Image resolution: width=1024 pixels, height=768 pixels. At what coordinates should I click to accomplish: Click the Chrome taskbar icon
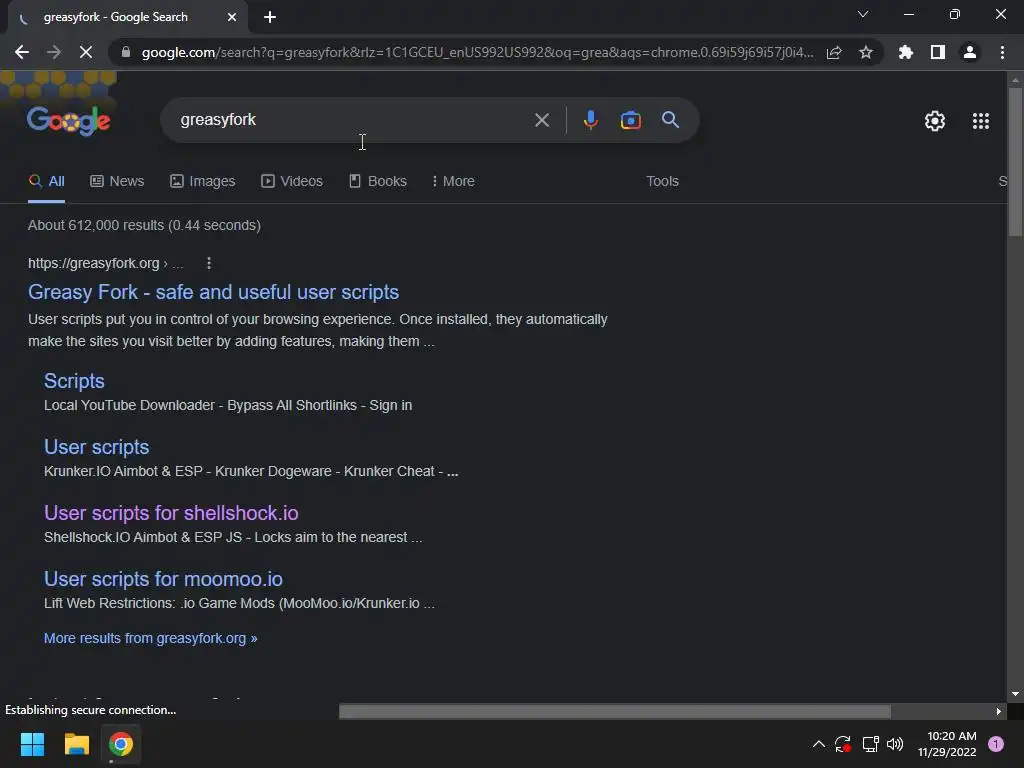tap(121, 744)
